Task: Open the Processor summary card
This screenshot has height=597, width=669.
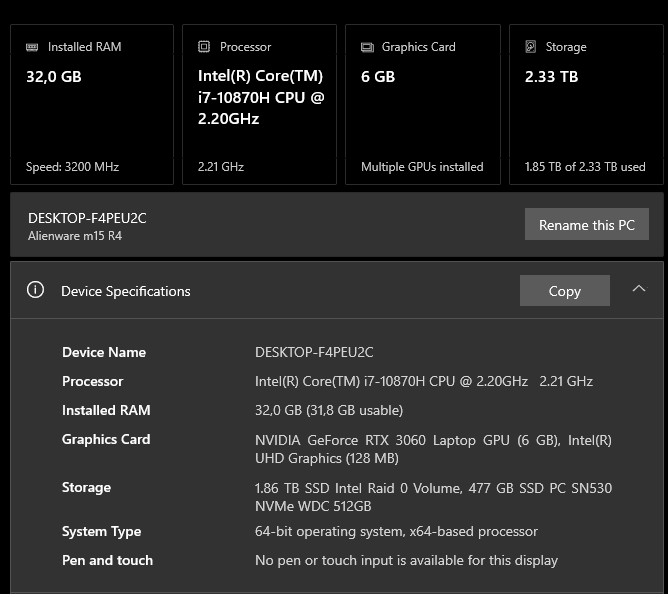Action: point(259,105)
